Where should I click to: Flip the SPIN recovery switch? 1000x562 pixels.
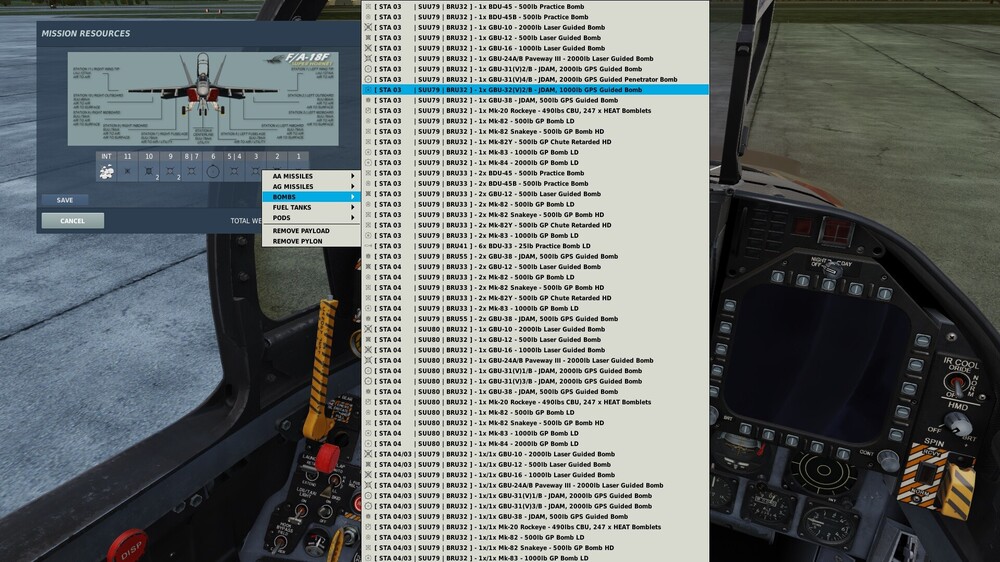coord(927,472)
